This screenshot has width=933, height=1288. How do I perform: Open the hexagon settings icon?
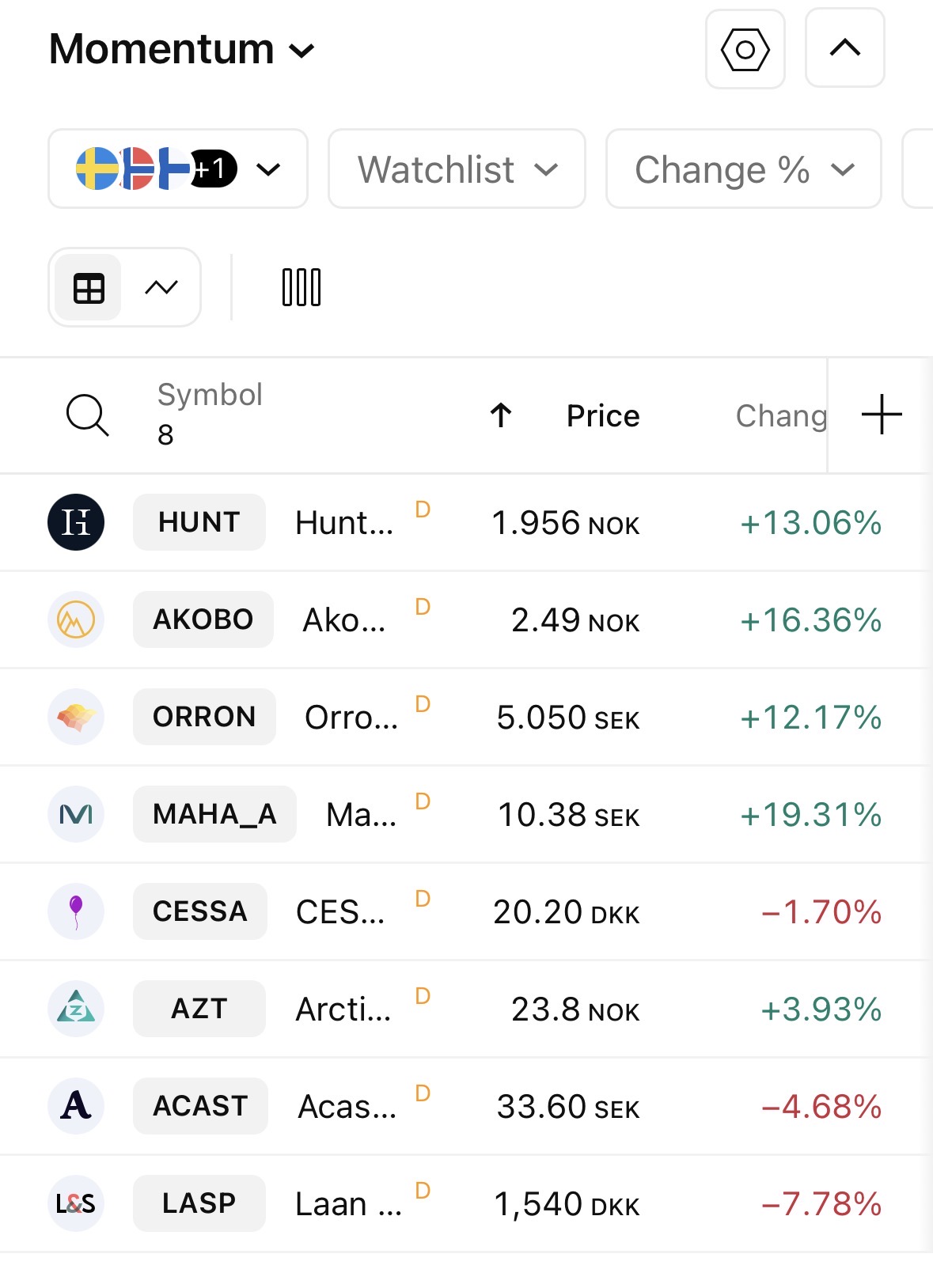[x=745, y=49]
